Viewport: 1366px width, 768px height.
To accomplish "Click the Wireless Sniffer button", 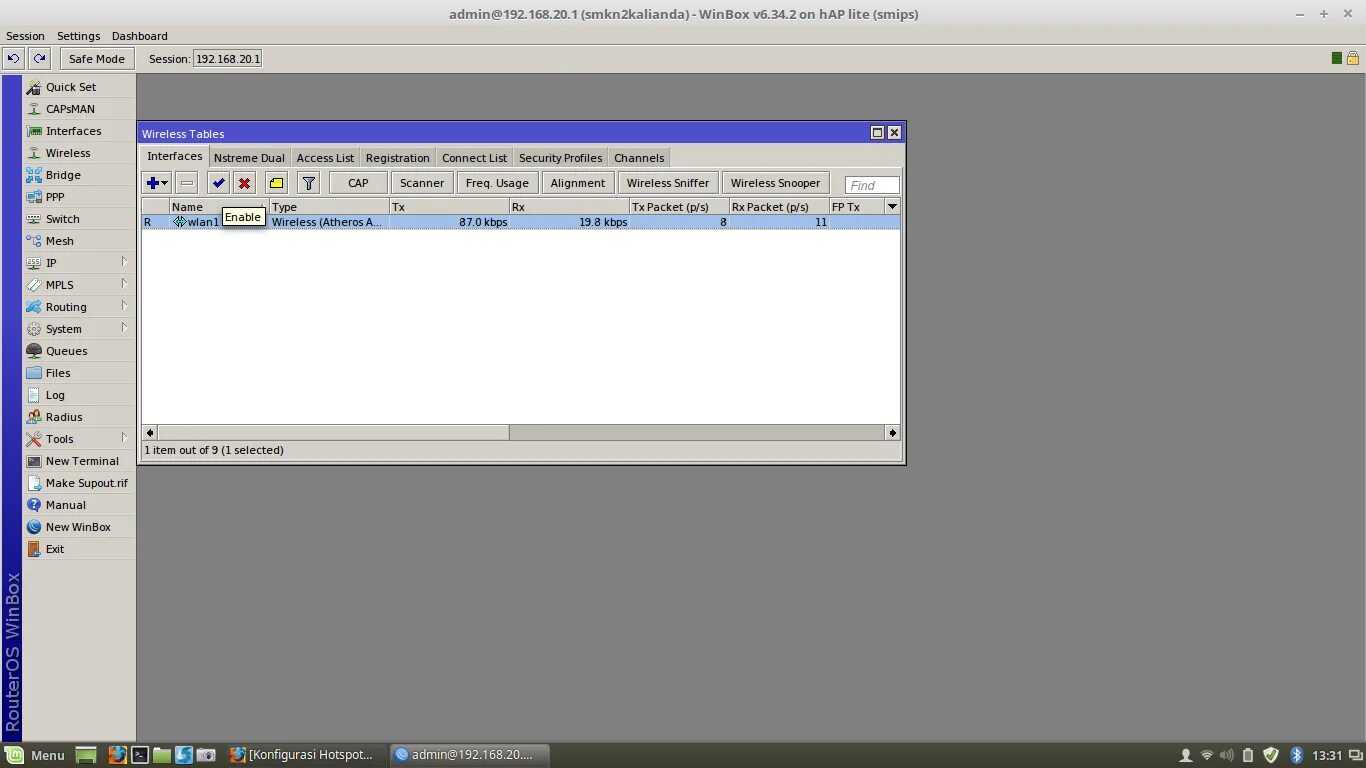I will tap(668, 183).
